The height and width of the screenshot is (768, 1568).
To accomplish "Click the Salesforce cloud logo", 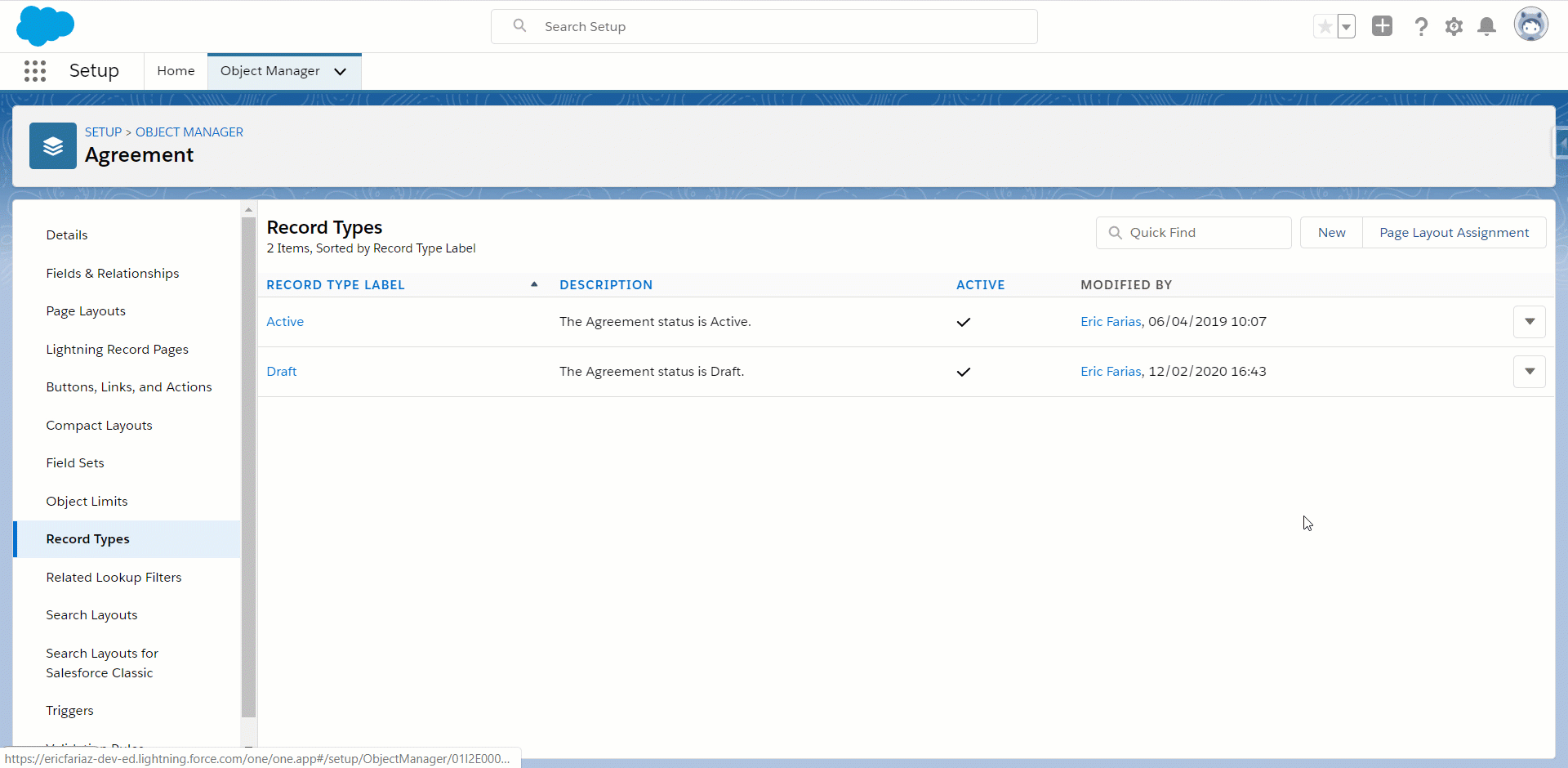I will 45,26.
